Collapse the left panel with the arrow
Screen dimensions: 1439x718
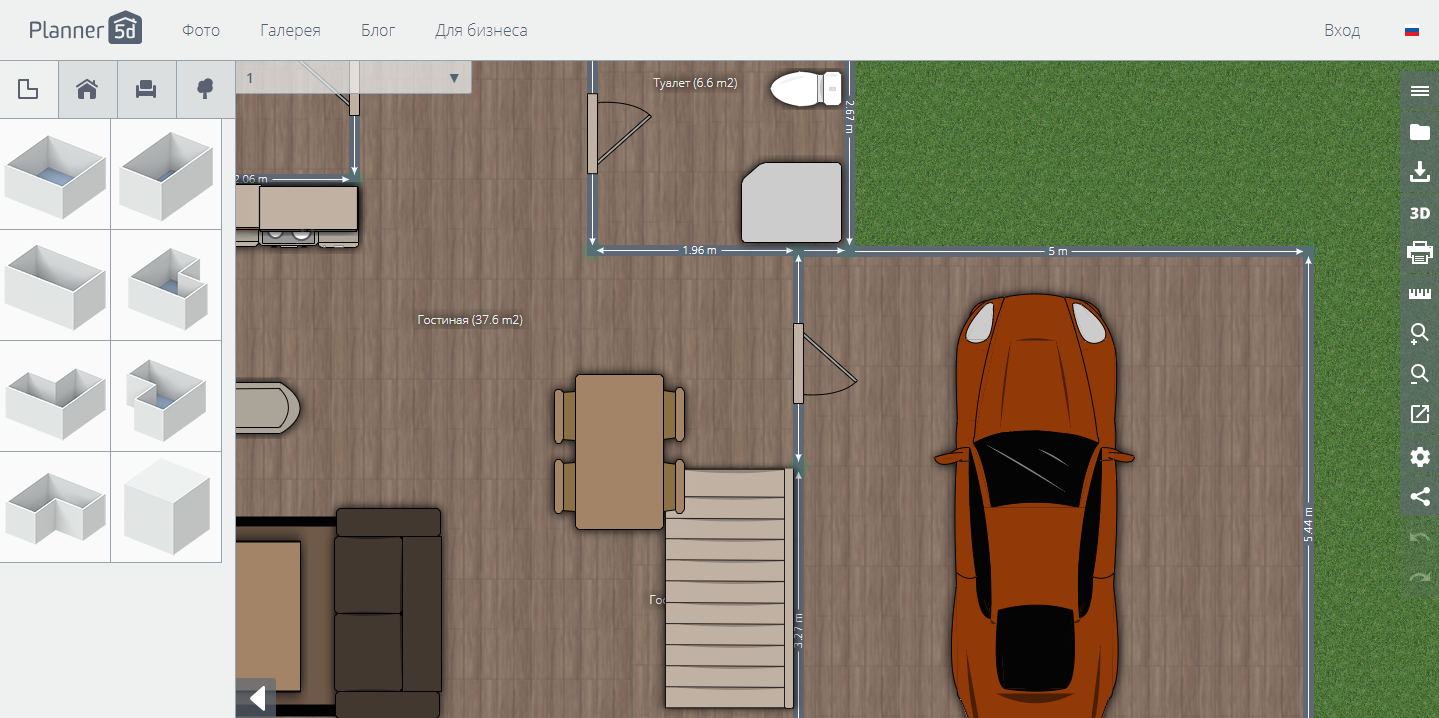tap(255, 698)
